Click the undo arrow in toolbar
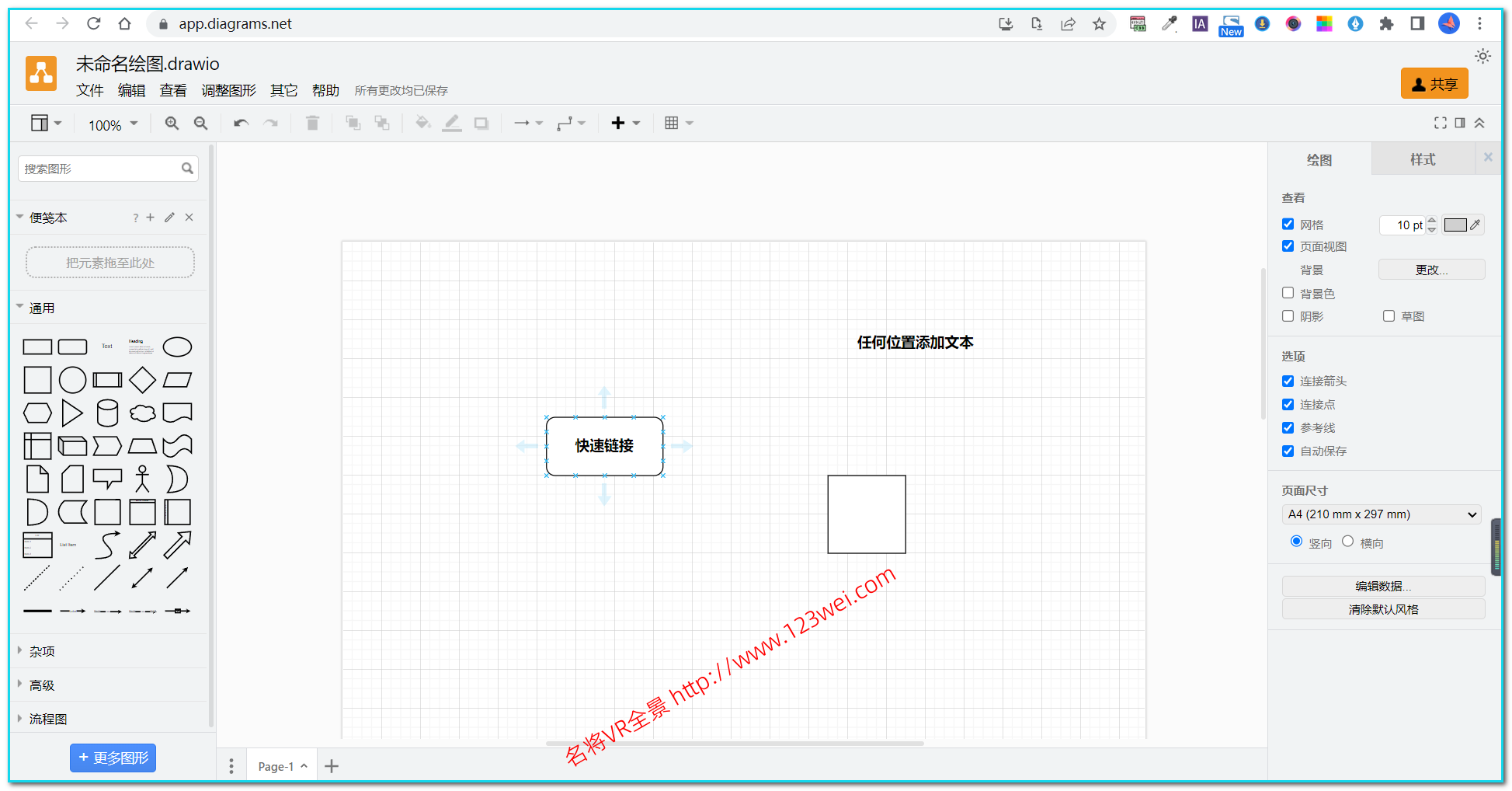The height and width of the screenshot is (791, 1512). point(241,124)
